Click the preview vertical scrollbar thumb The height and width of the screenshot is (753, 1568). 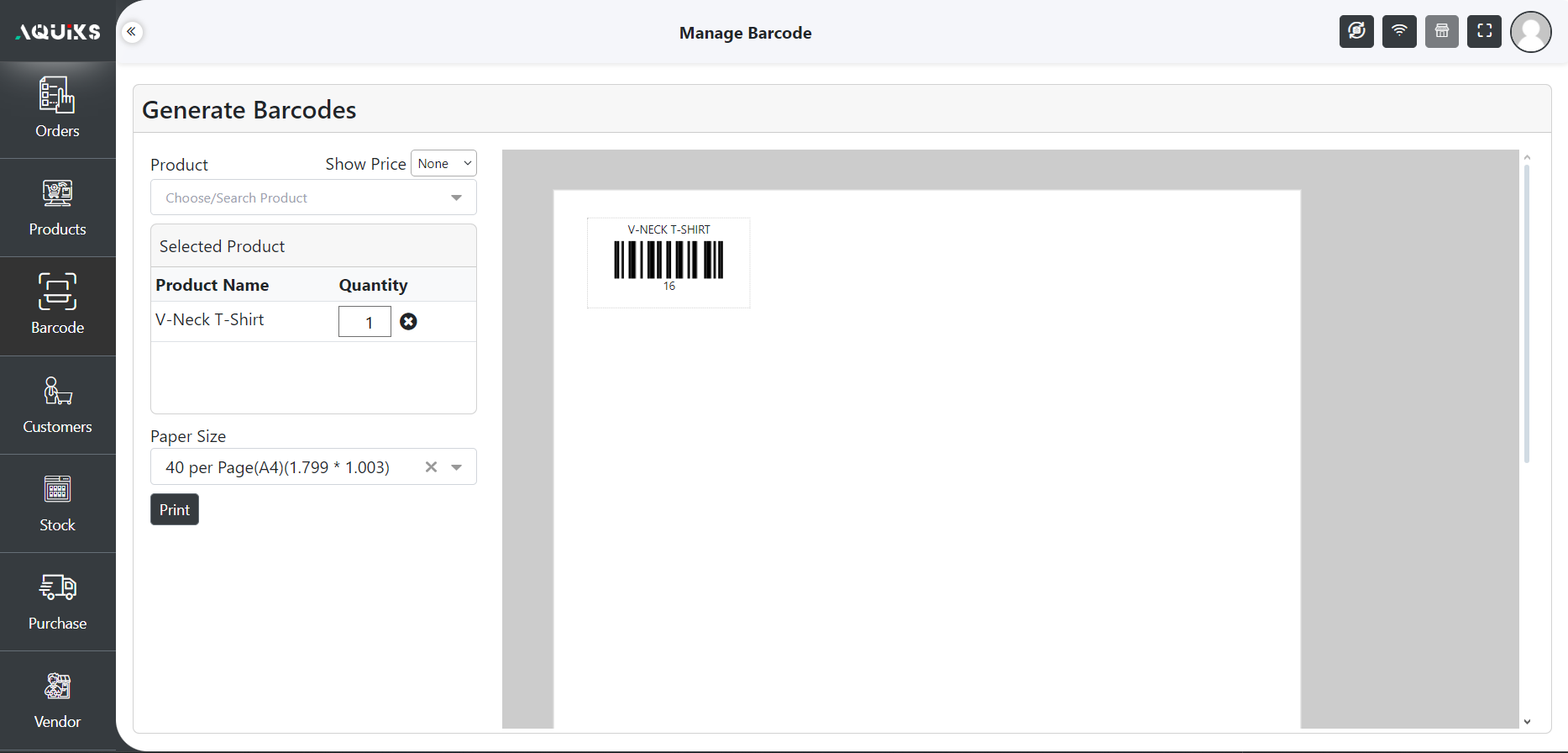tap(1527, 314)
